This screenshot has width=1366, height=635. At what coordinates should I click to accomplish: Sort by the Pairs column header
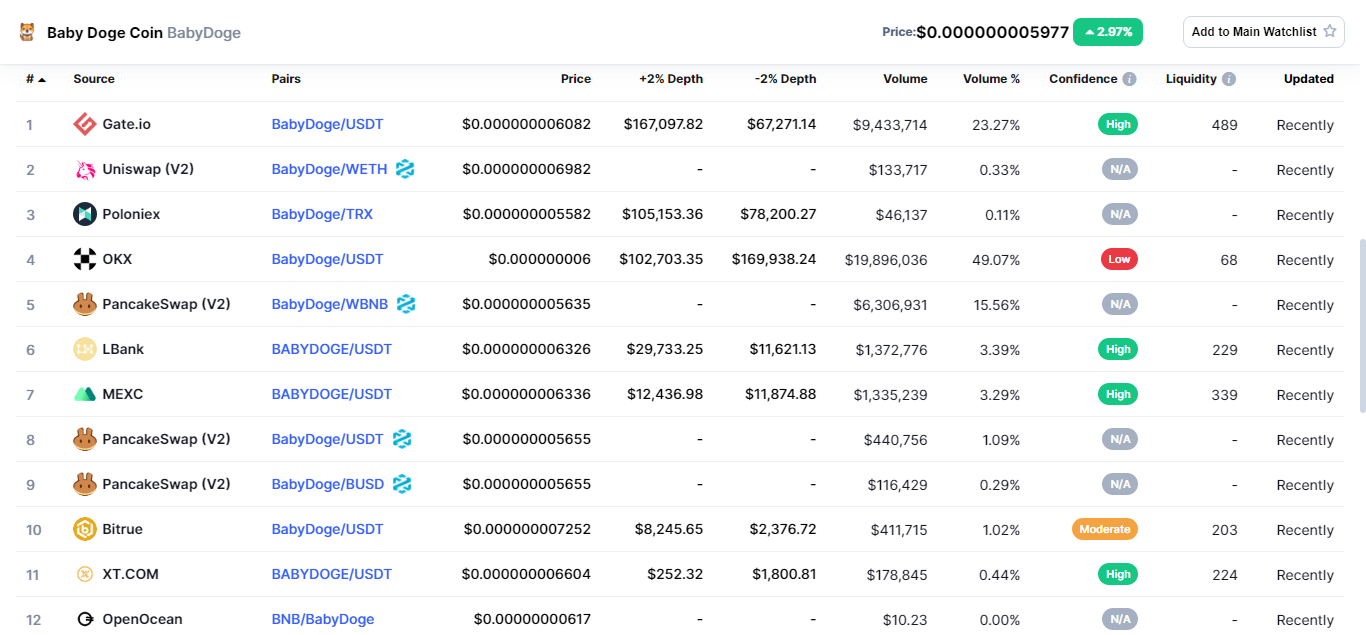point(286,79)
